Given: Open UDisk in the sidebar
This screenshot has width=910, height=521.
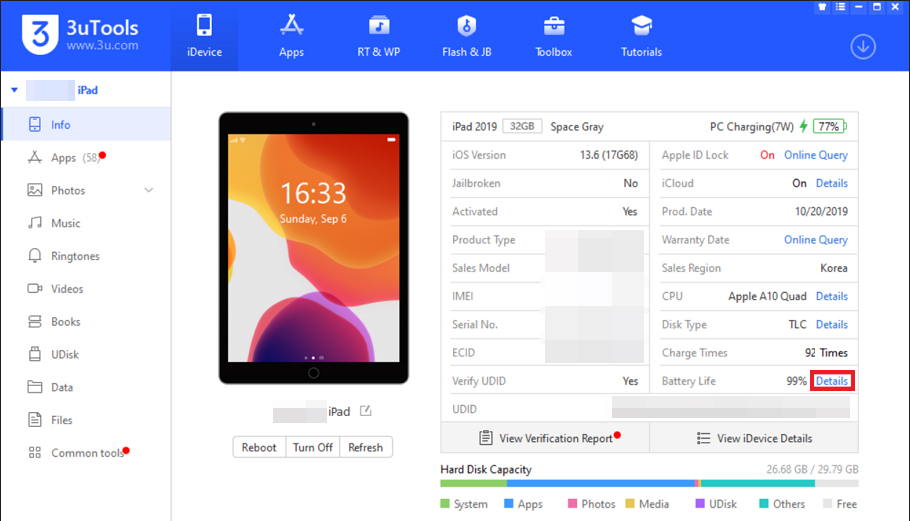Looking at the screenshot, I should [86, 354].
